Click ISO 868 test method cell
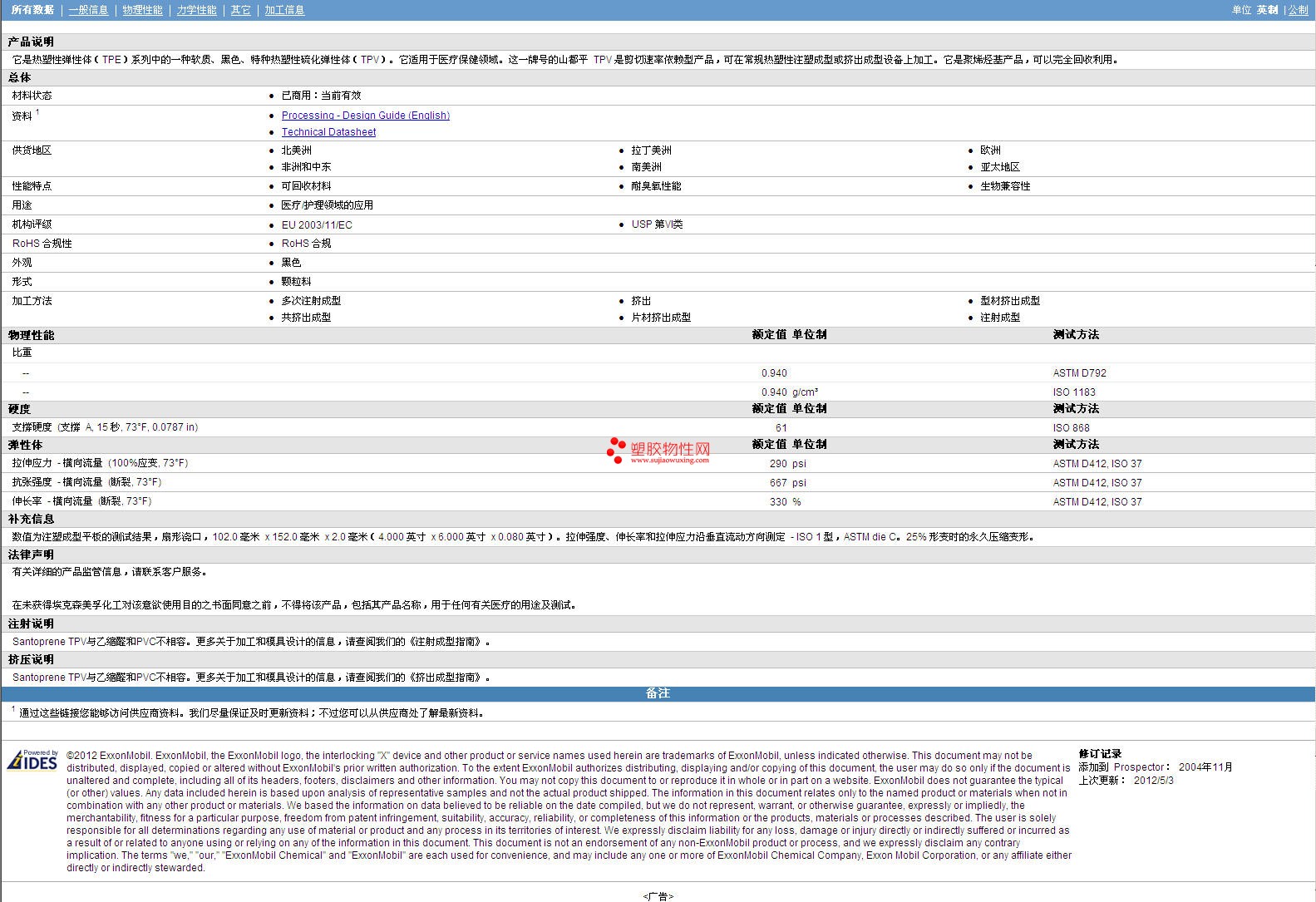 1072,428
